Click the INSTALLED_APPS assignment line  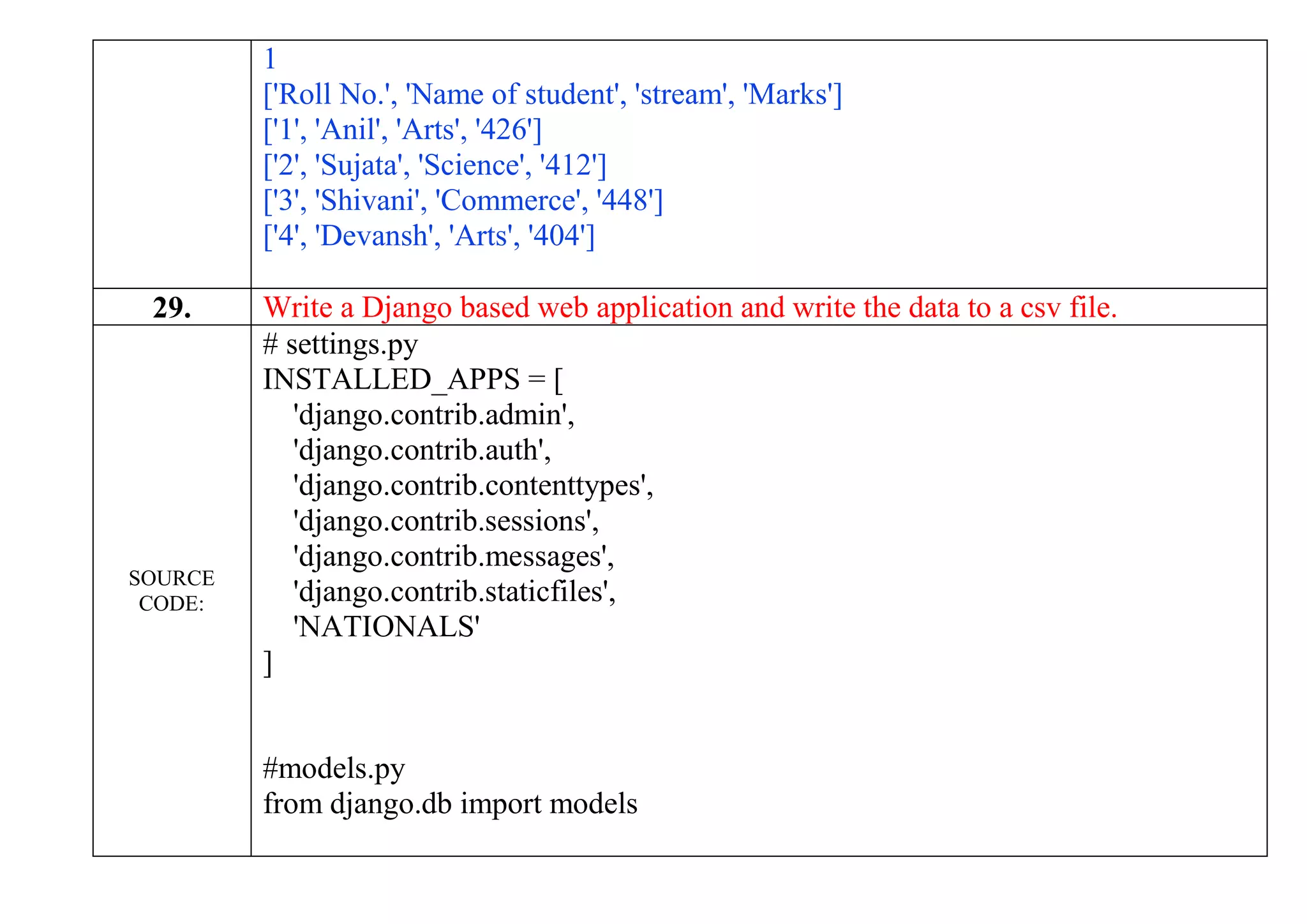point(413,380)
